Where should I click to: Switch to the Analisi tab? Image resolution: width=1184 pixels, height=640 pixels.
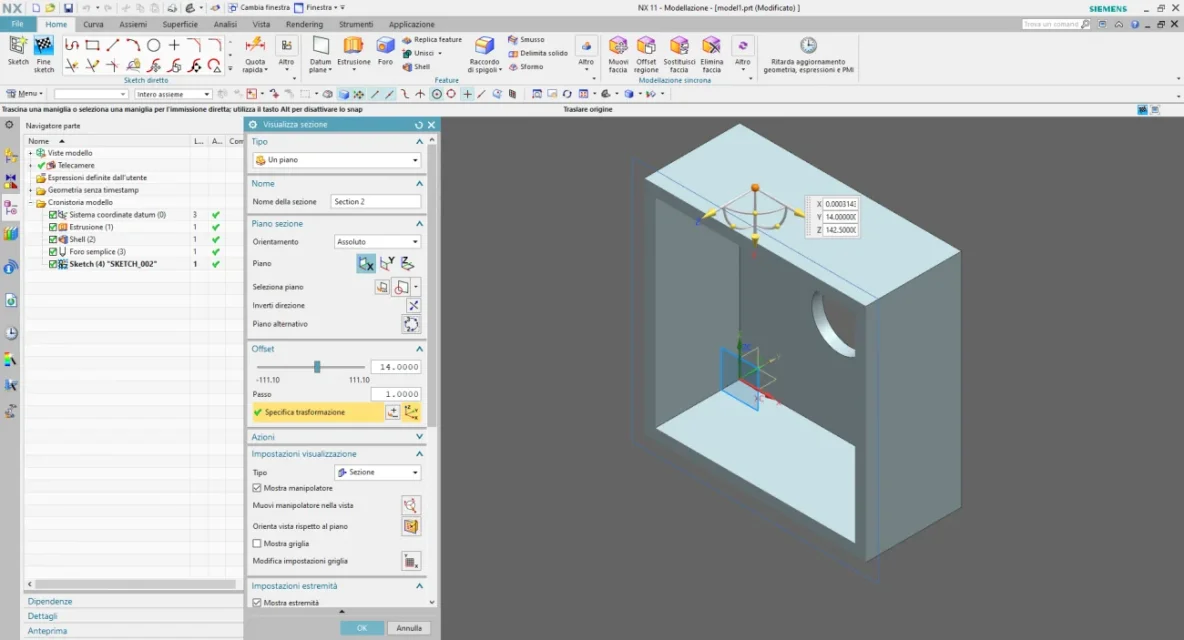pyautogui.click(x=225, y=24)
